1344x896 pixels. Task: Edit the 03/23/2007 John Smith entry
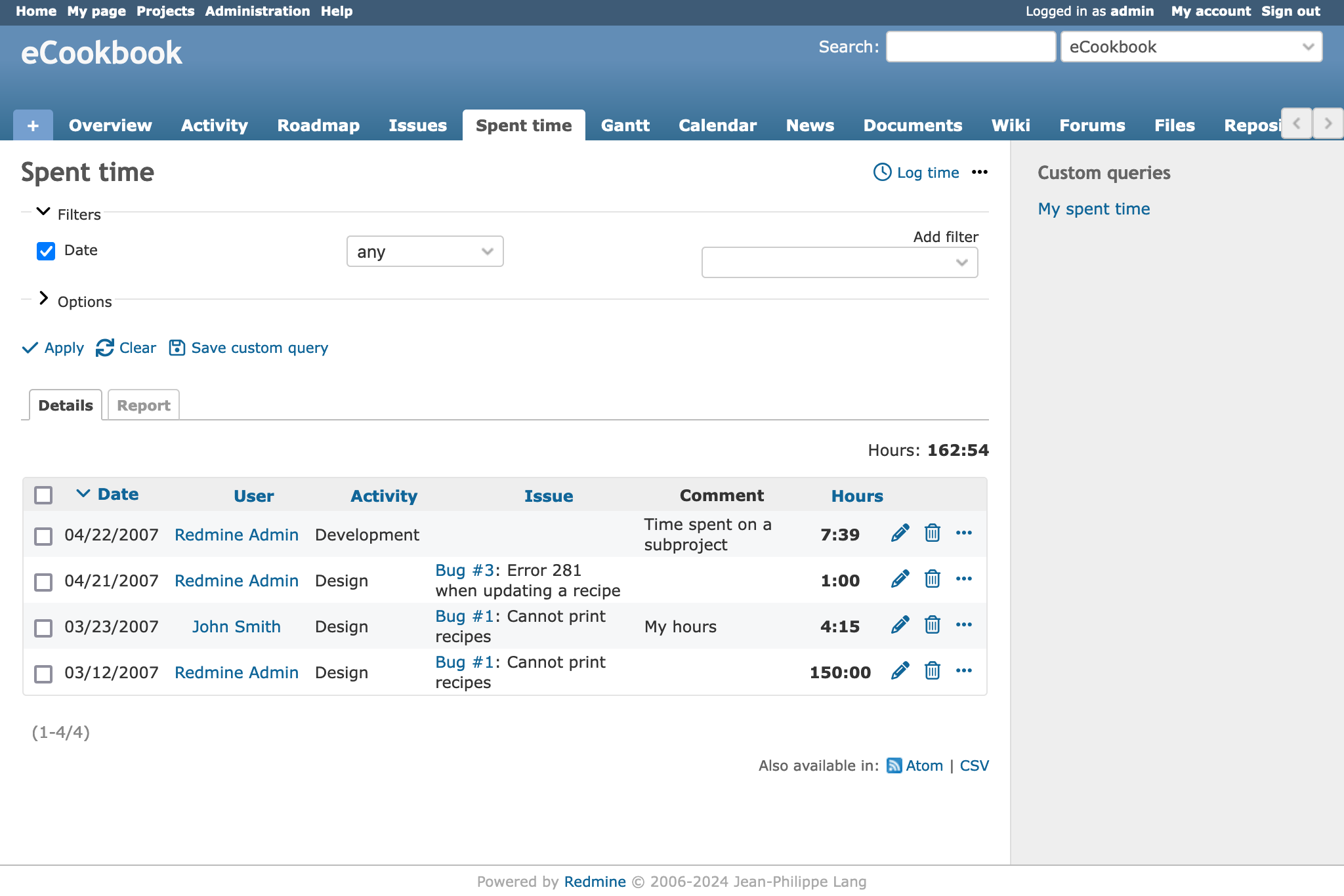(x=900, y=624)
